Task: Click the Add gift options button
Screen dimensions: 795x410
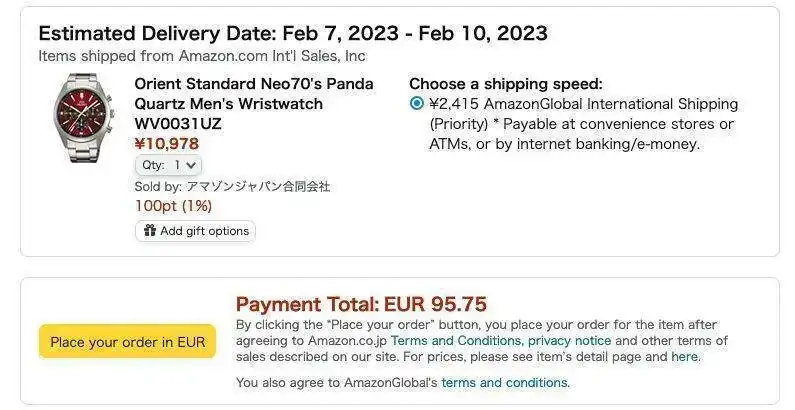Action: pos(196,231)
